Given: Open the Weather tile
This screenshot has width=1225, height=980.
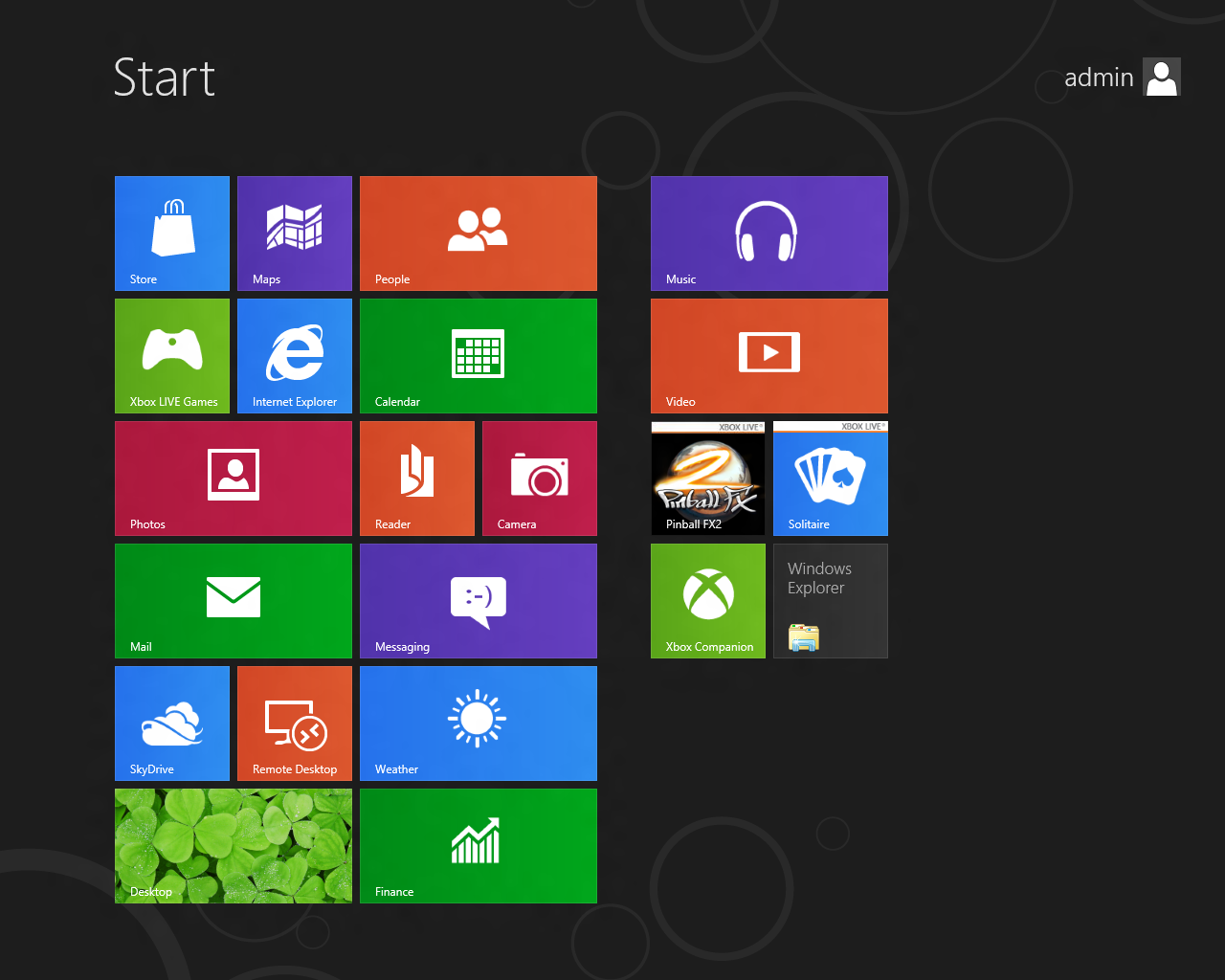Looking at the screenshot, I should click(479, 724).
